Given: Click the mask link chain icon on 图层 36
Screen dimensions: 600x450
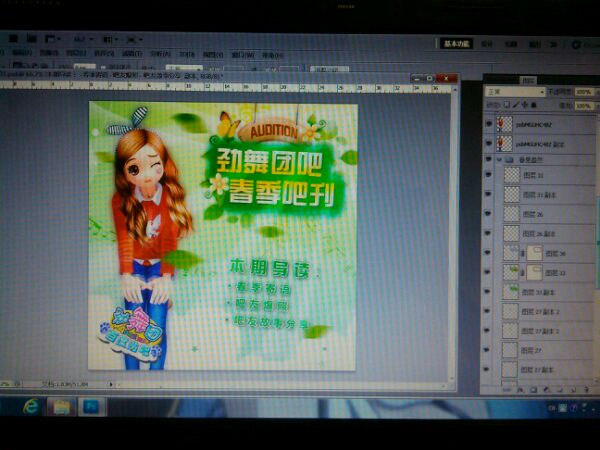Looking at the screenshot, I should click(x=523, y=253).
